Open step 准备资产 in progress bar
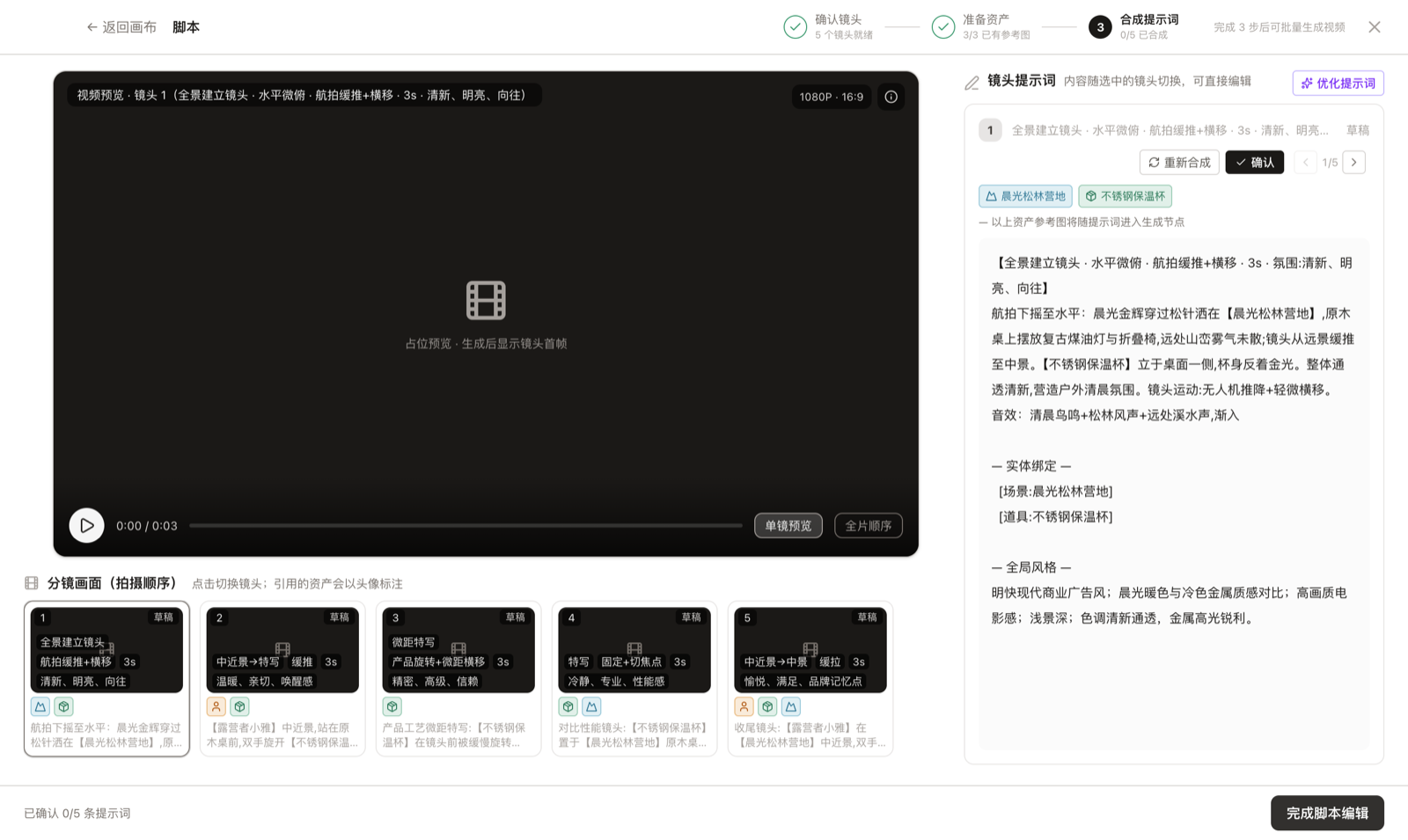 tap(981, 27)
